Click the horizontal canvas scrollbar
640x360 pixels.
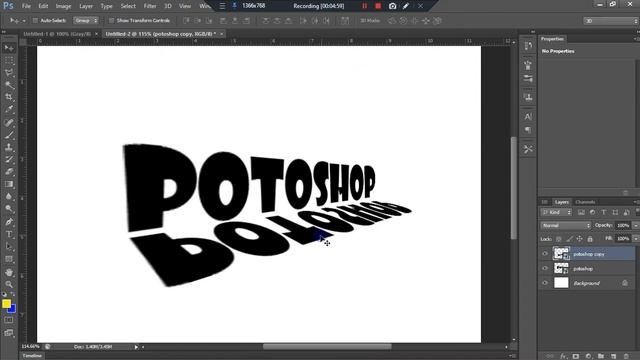tap(327, 347)
